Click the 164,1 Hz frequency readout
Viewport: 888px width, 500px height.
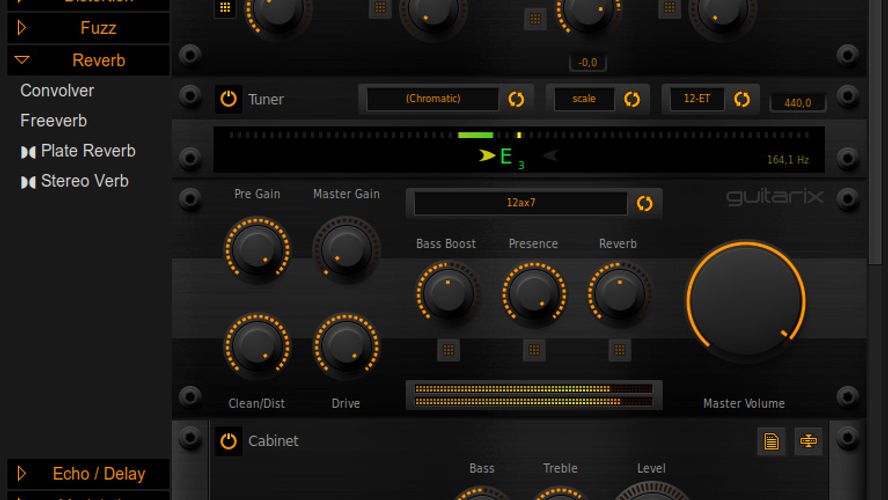tap(788, 160)
